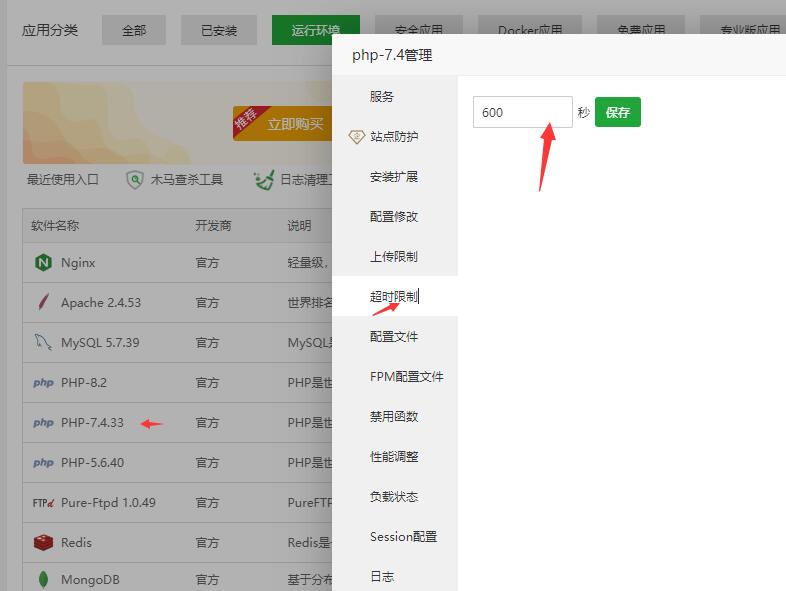The height and width of the screenshot is (591, 786).
Task: Click the 开发商 column header
Action: tap(213, 226)
